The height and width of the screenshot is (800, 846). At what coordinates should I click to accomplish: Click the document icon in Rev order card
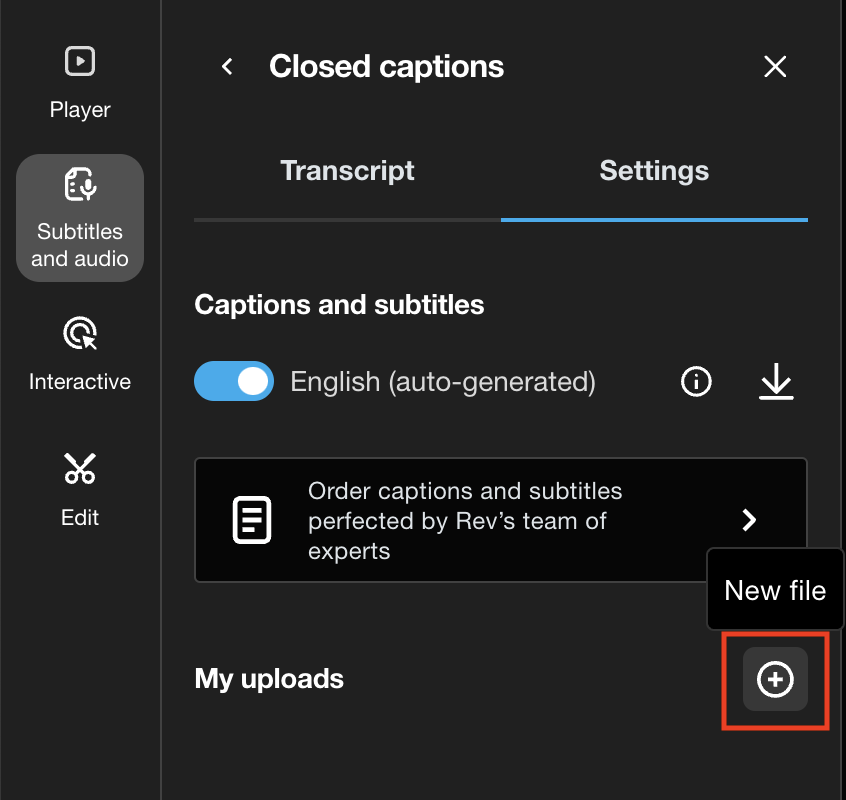(251, 520)
